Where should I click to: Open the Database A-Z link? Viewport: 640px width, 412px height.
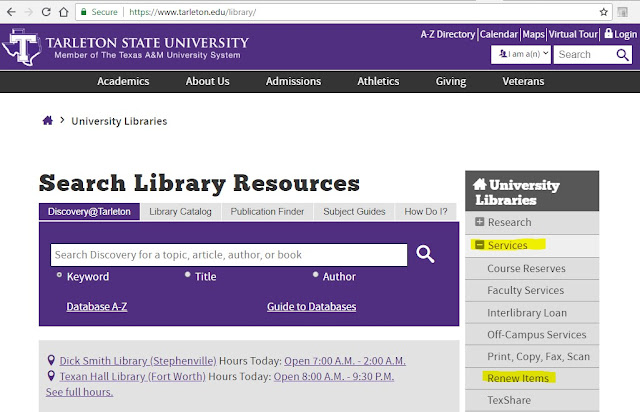point(97,306)
